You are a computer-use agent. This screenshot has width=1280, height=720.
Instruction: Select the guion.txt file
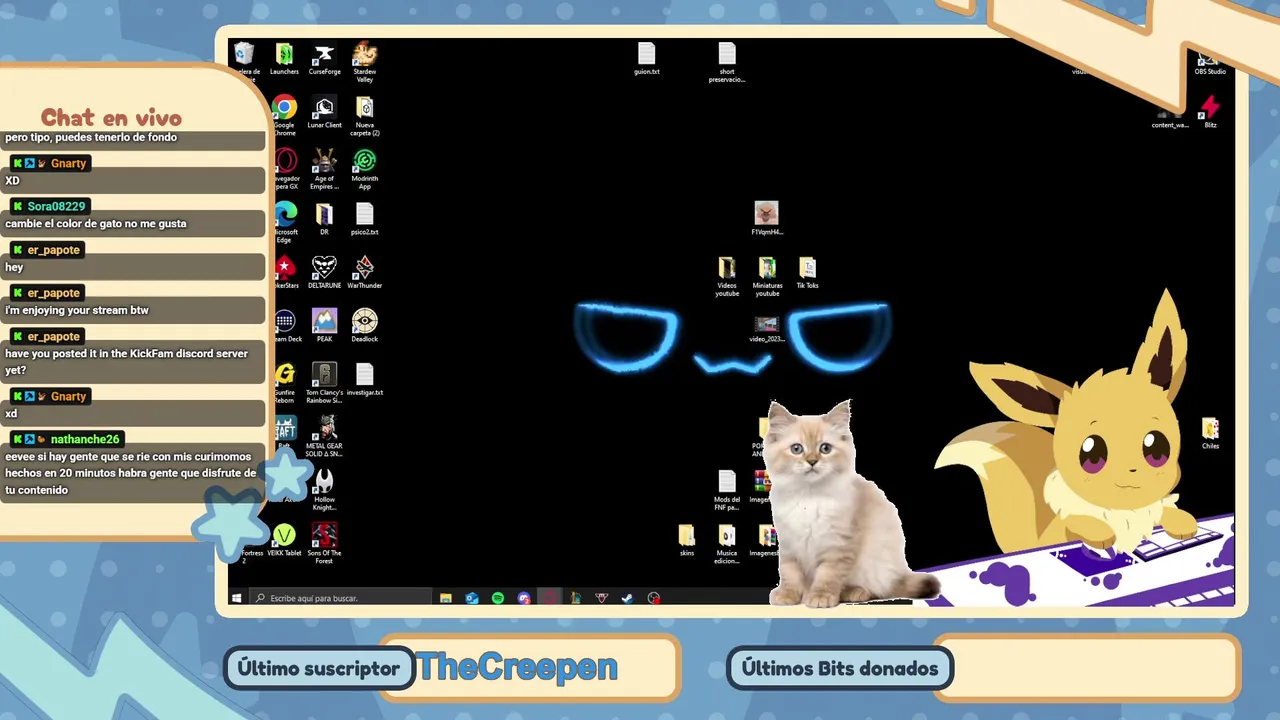click(x=647, y=59)
